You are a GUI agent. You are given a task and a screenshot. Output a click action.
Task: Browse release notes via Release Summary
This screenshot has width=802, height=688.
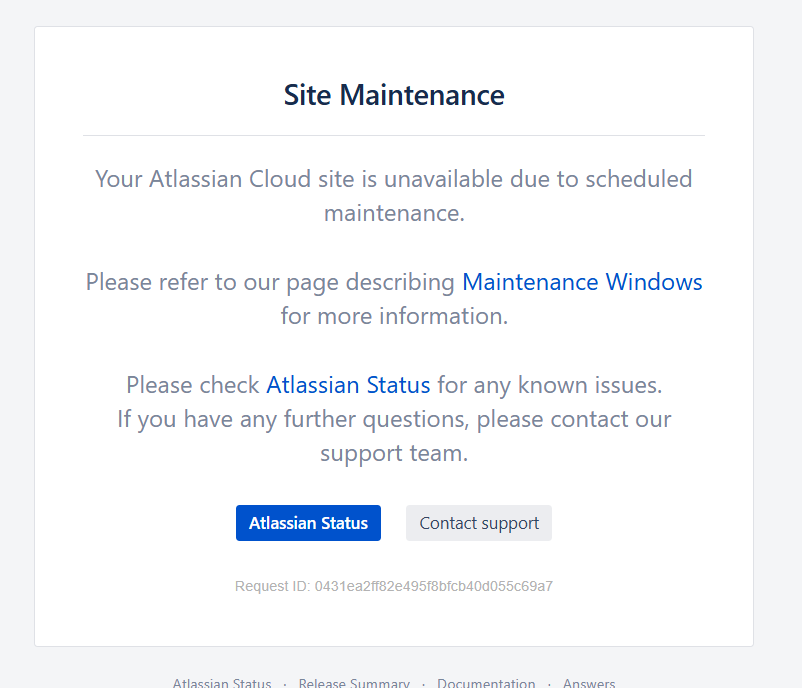(x=354, y=682)
